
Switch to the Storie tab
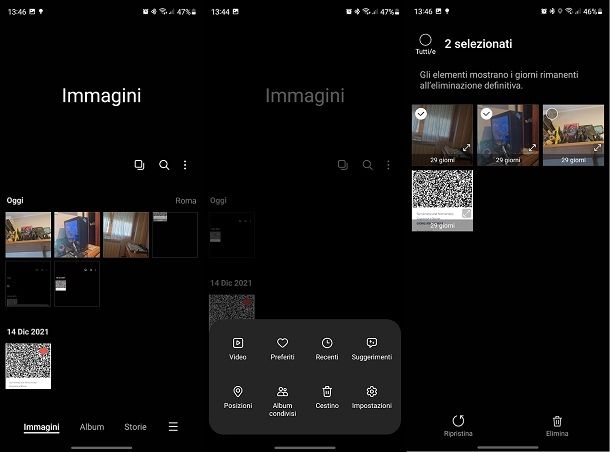135,427
